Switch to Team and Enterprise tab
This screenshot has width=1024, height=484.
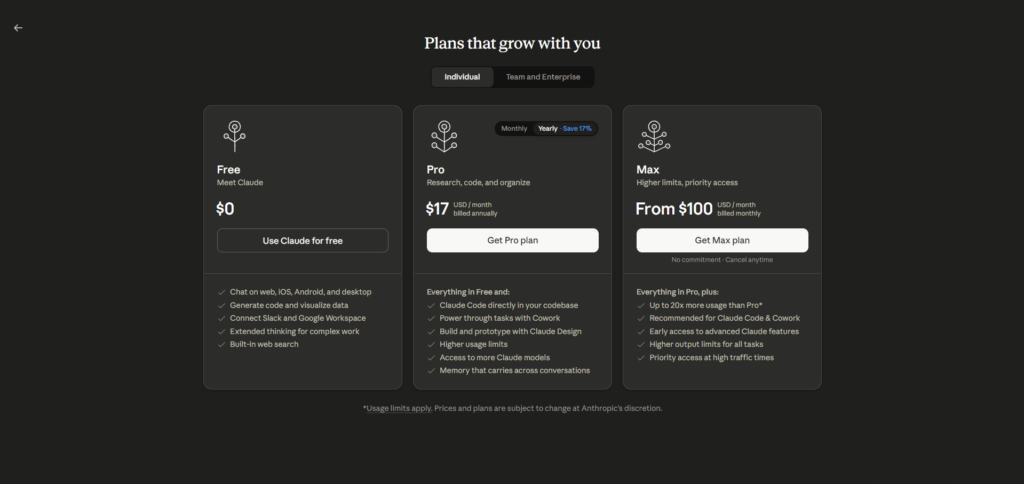(543, 77)
